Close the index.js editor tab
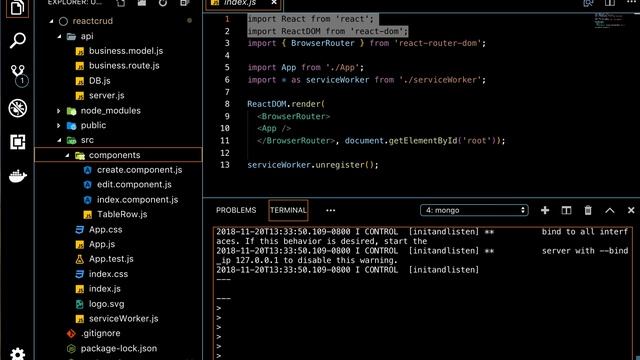This screenshot has width=640, height=360. 274,3
